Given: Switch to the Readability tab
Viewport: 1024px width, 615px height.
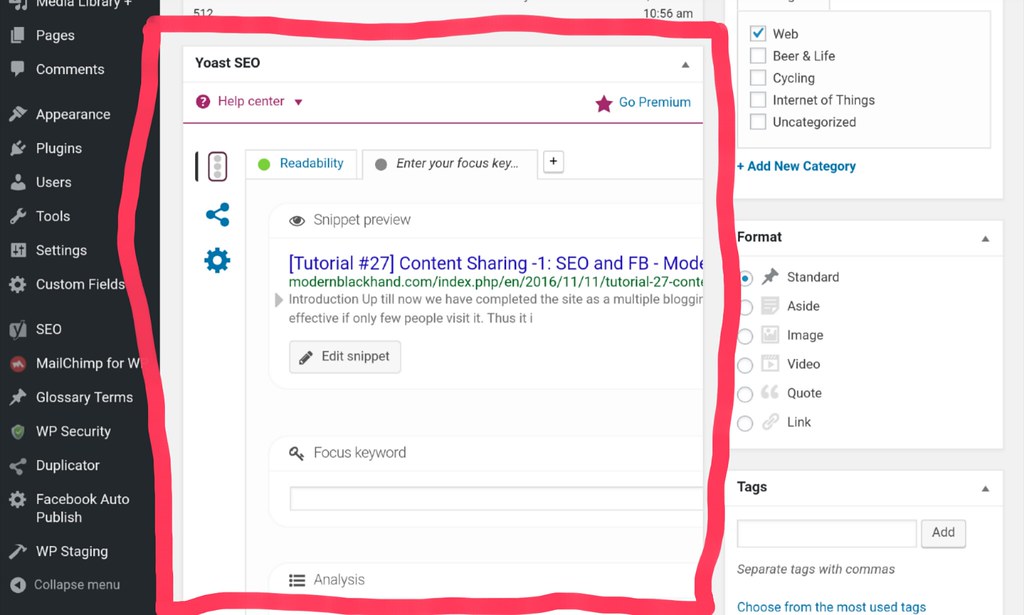Looking at the screenshot, I should point(310,163).
